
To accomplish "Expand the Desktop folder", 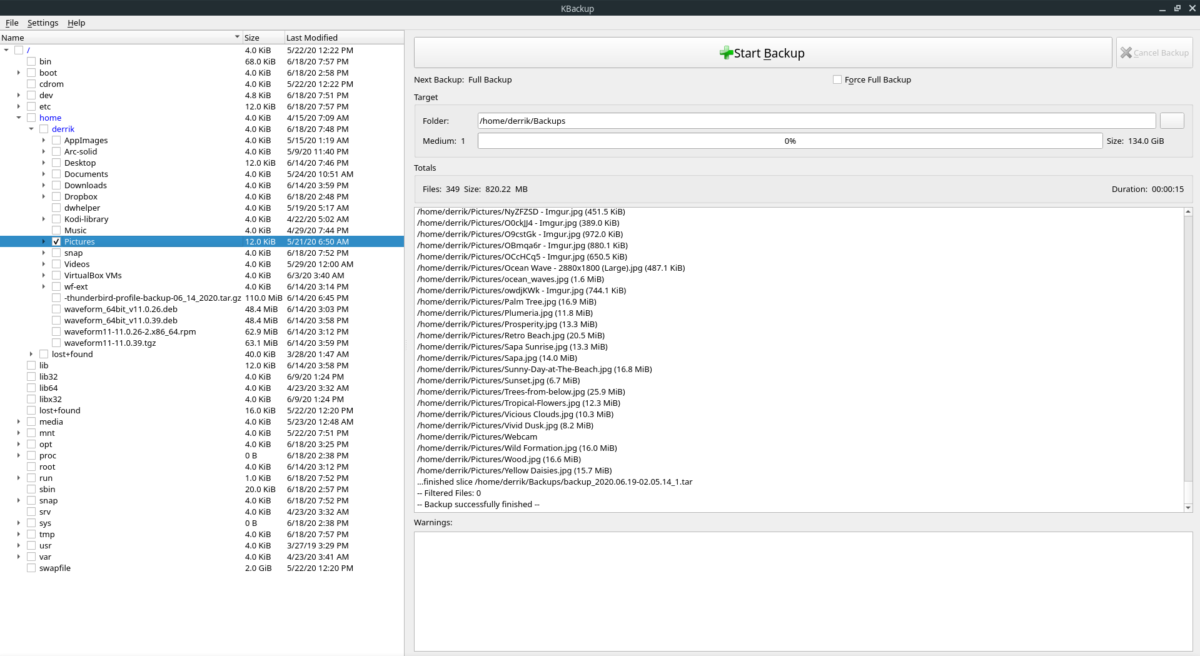I will pyautogui.click(x=44, y=163).
